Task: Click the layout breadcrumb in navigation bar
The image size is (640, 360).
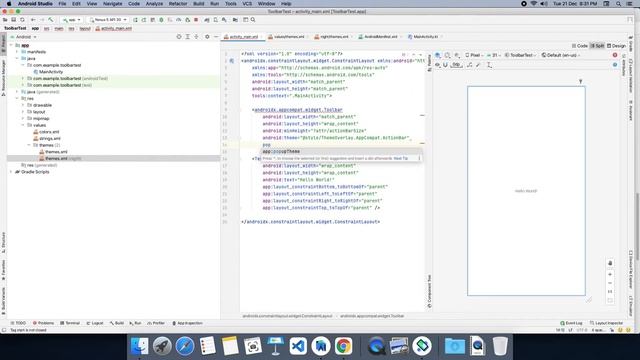Action: [85, 29]
